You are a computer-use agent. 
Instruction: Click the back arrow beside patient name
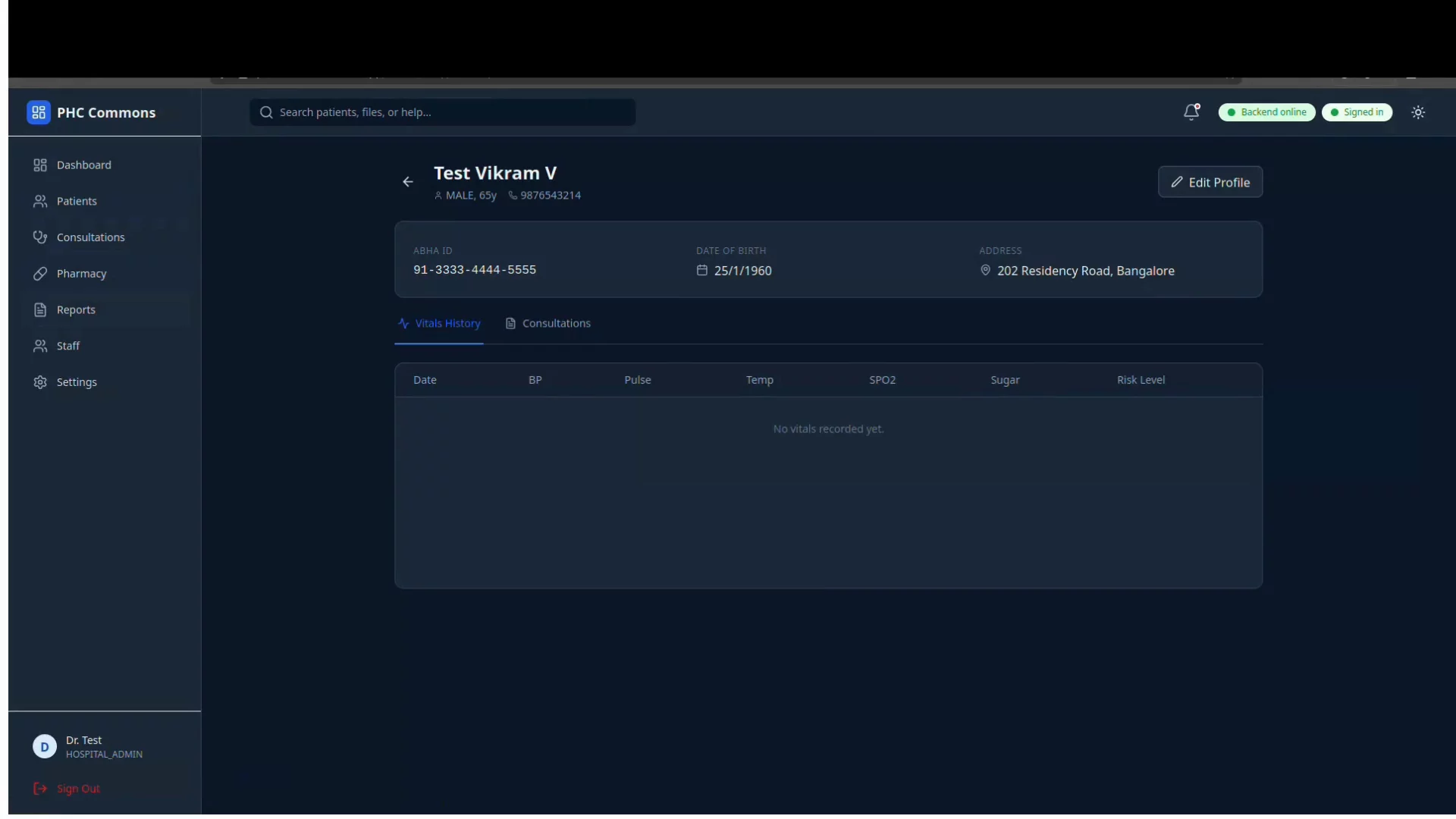(408, 182)
